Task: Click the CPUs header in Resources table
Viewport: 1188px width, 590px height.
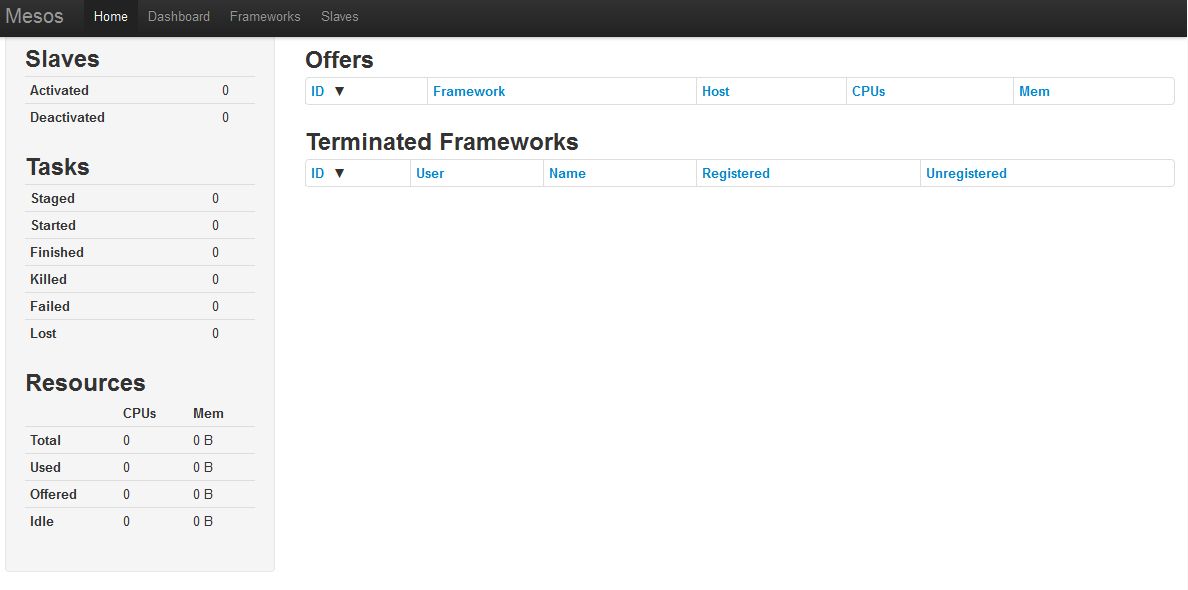Action: (x=139, y=414)
